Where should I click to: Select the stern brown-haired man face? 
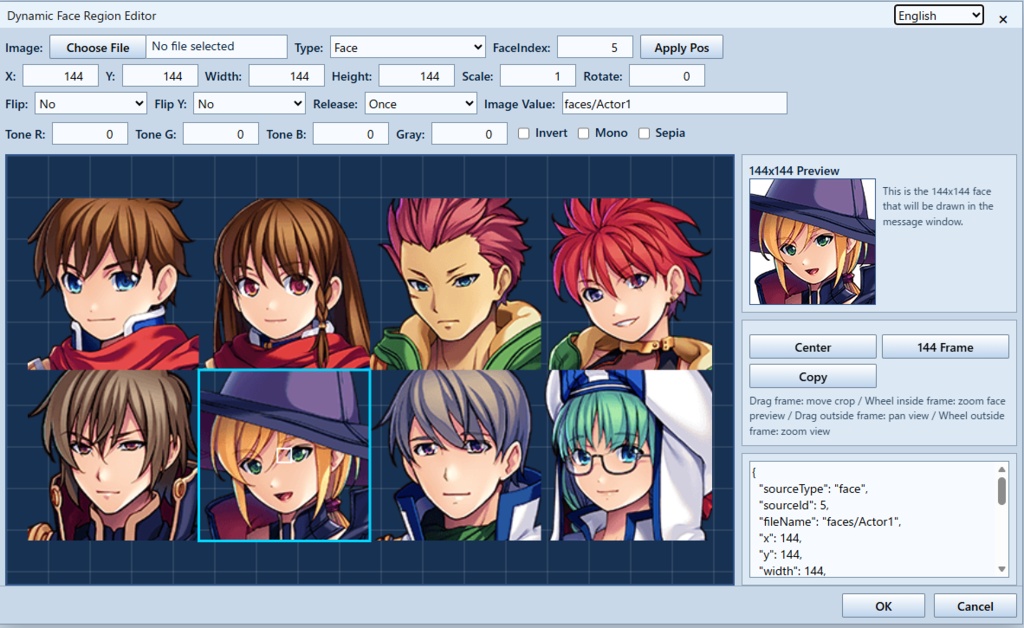113,455
